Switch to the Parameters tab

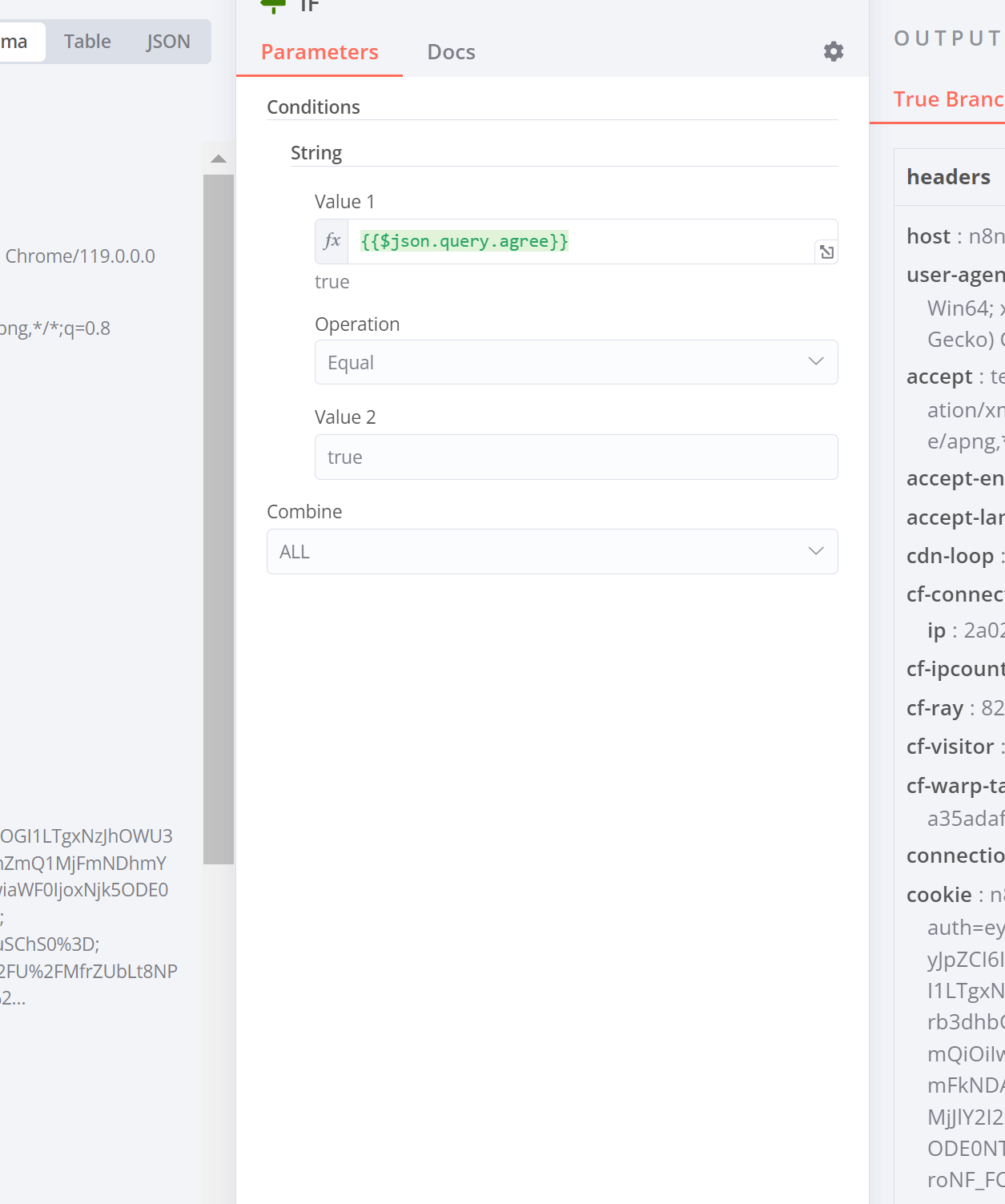tap(320, 52)
